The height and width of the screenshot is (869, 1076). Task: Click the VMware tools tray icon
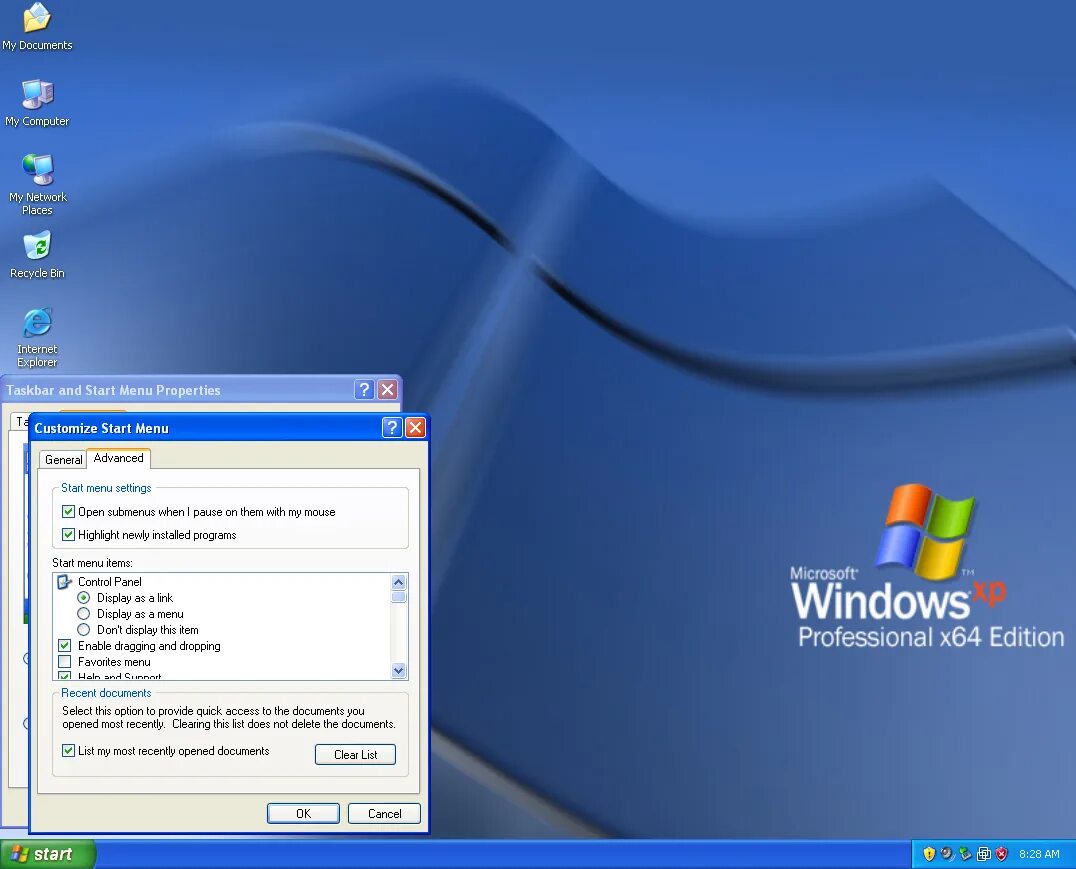(x=983, y=854)
